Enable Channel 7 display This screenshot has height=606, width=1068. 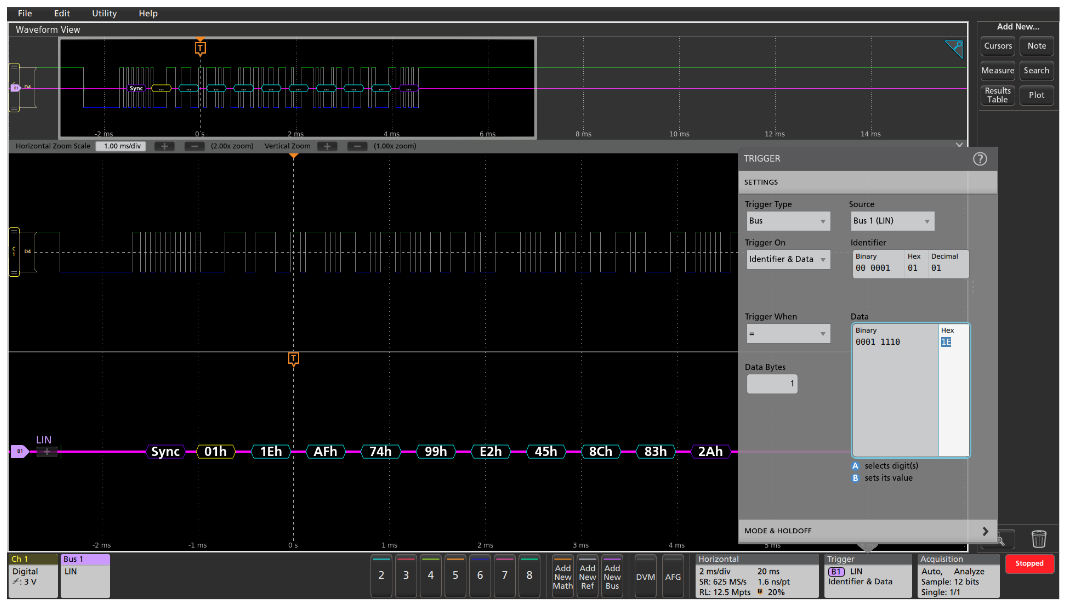tap(503, 576)
